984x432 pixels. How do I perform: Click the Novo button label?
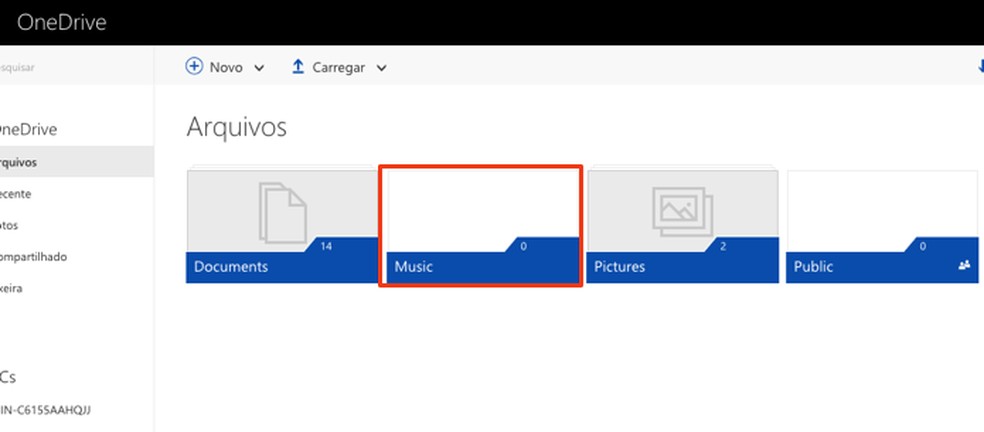(226, 67)
